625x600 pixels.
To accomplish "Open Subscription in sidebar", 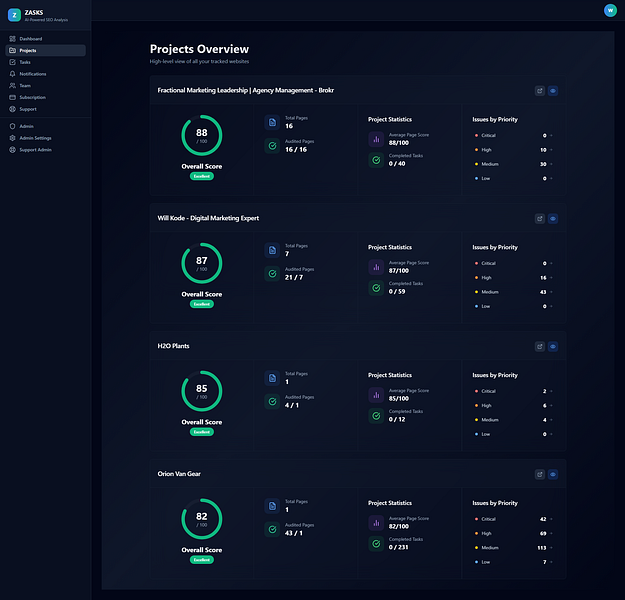I will point(45,97).
